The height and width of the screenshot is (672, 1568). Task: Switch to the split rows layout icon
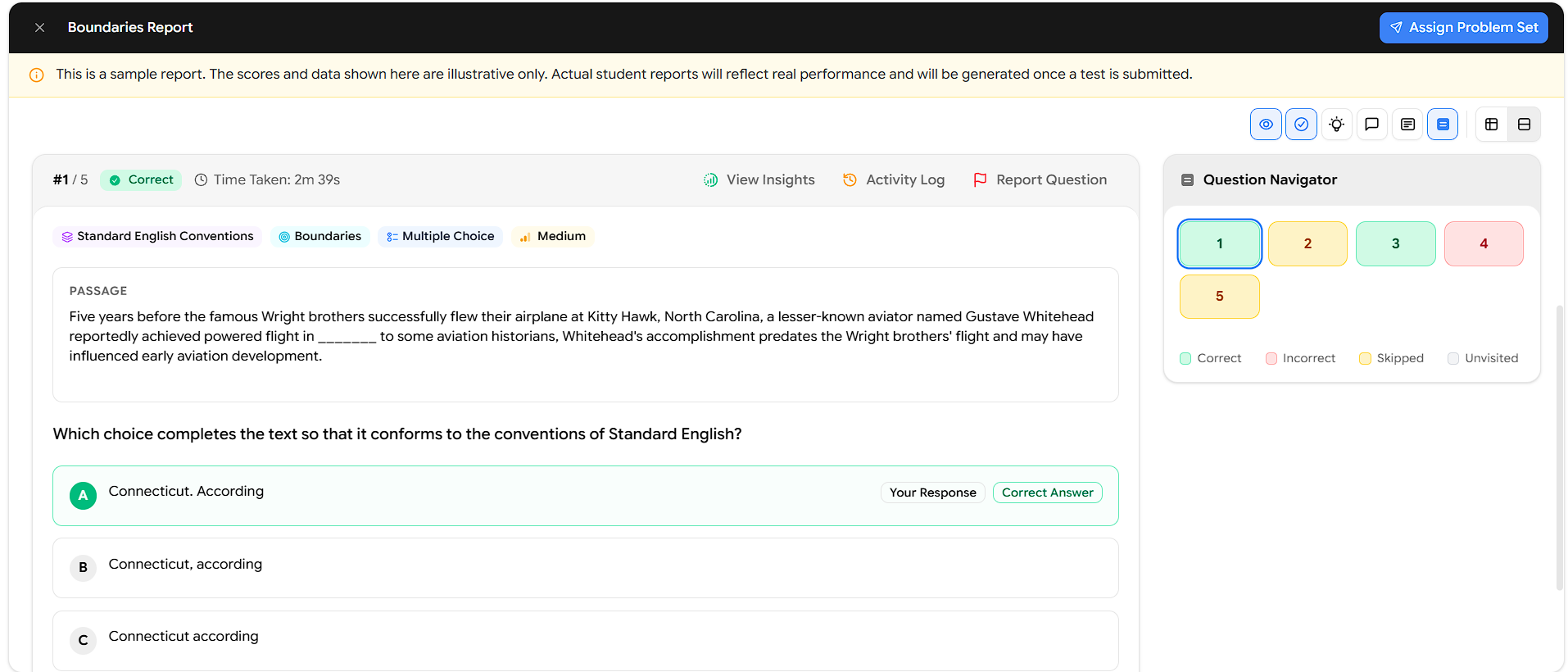(1524, 125)
